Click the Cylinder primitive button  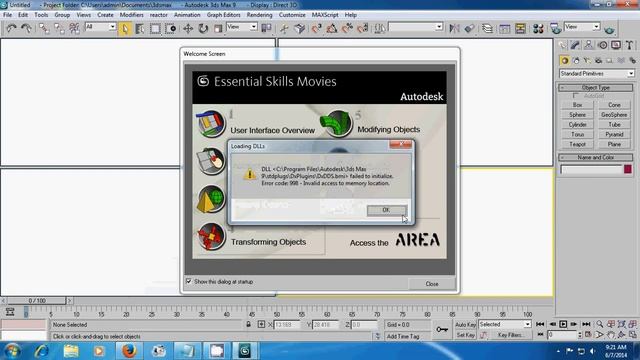click(577, 124)
